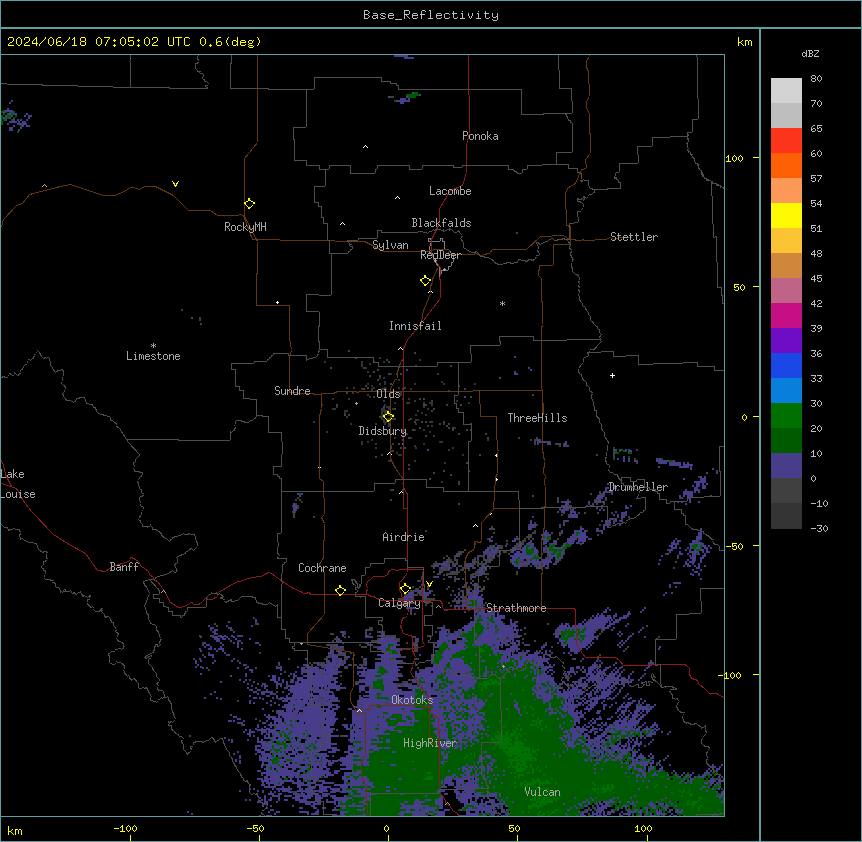This screenshot has width=862, height=842.
Task: Click the yellow marker icon near RockyMH
Action: [x=249, y=204]
